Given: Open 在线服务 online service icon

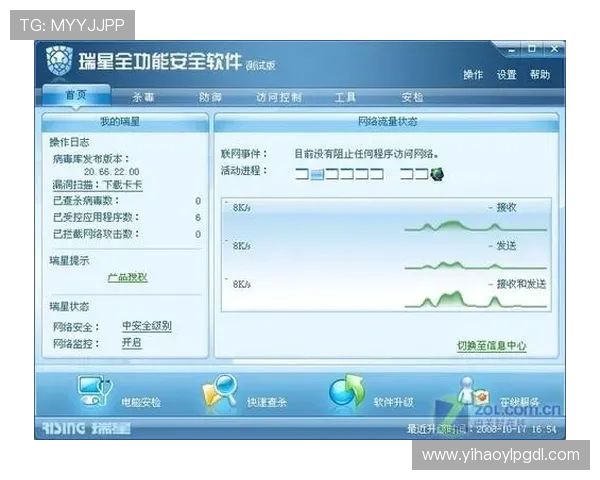Looking at the screenshot, I should tap(474, 391).
